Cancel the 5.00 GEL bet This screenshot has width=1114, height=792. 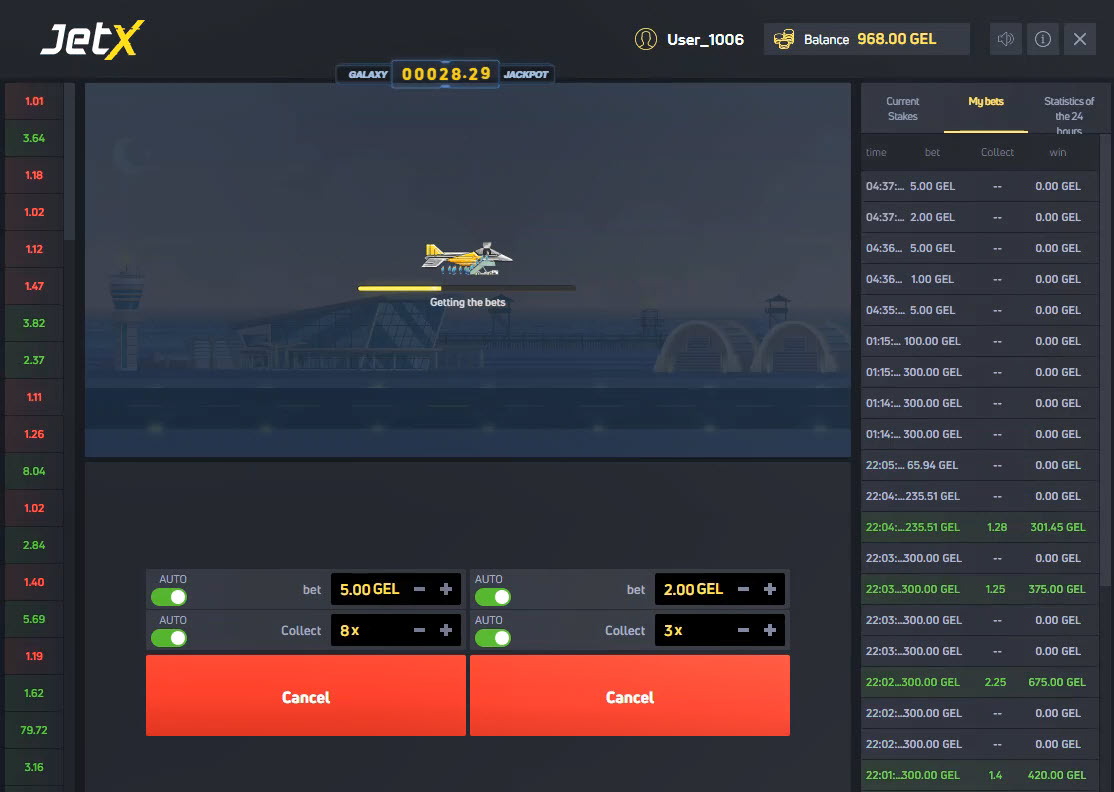pos(306,696)
